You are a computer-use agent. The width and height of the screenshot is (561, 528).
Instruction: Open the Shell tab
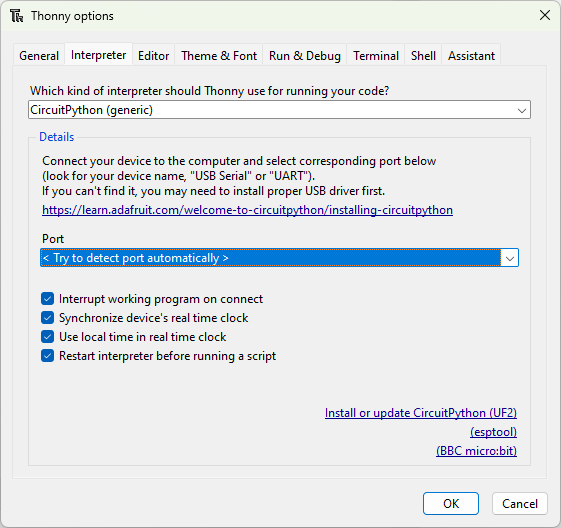point(423,56)
